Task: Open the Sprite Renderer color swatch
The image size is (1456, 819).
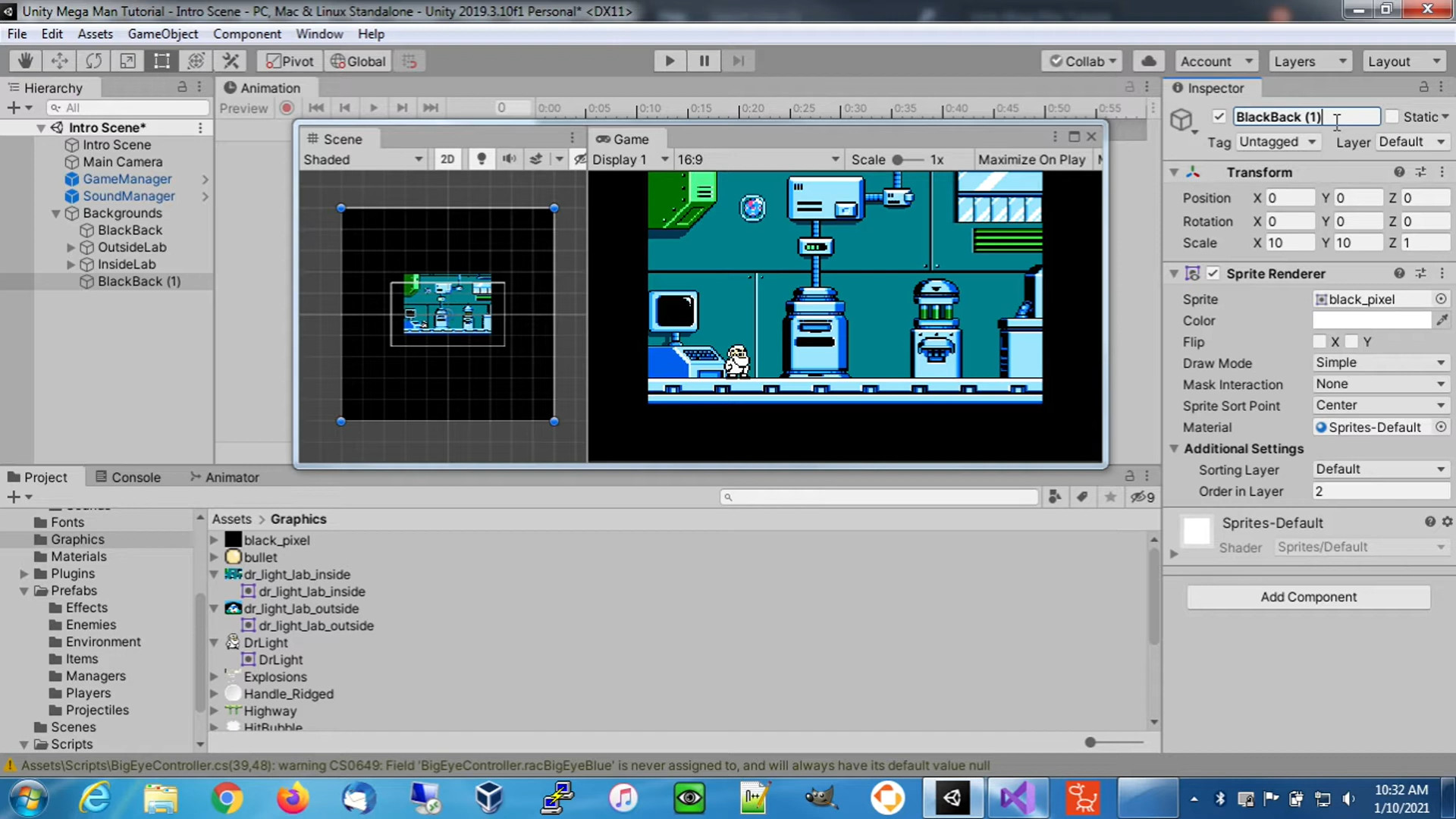Action: pos(1371,320)
